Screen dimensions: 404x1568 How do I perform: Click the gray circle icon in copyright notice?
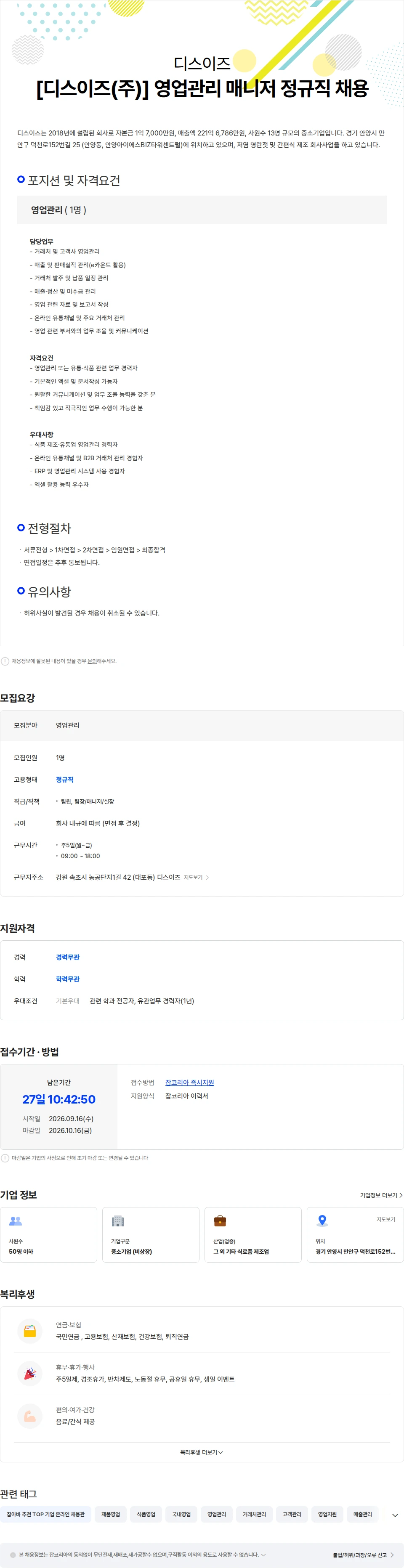(x=13, y=1555)
